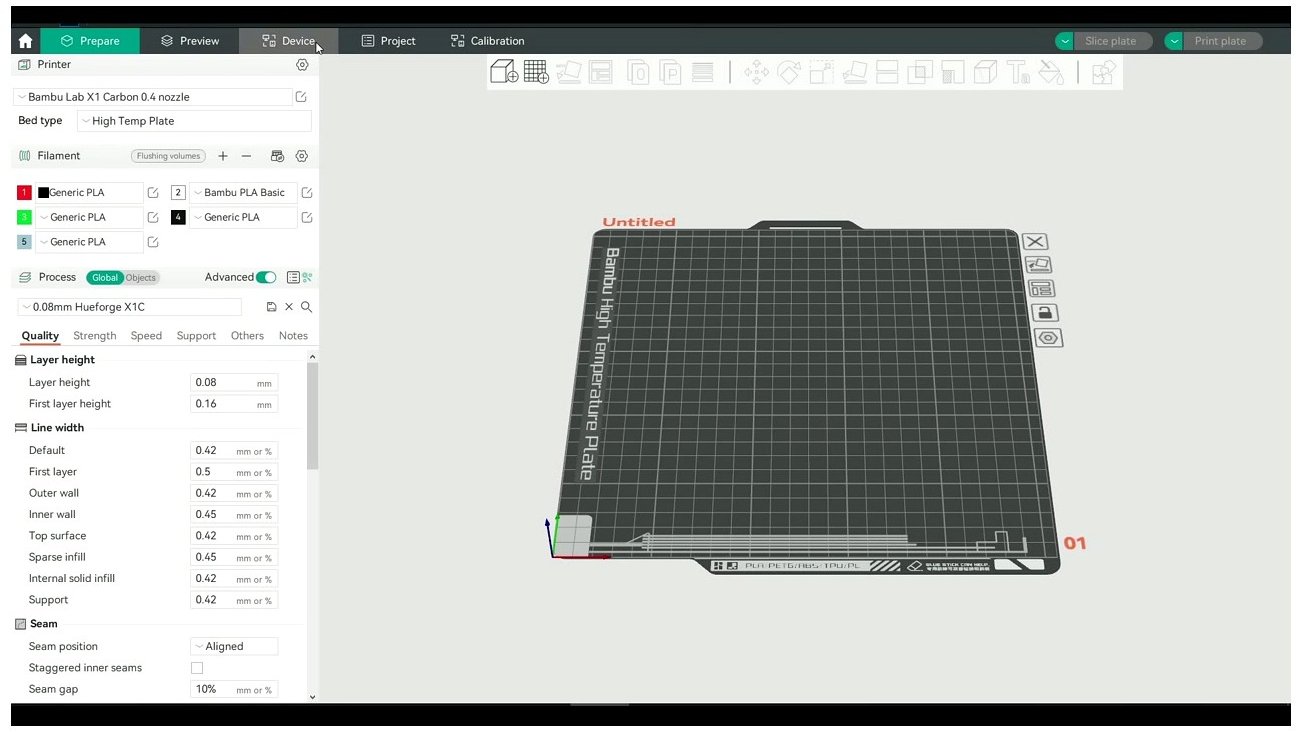Switch process scope to Global
Screen dimensions: 1302x732
(105, 278)
